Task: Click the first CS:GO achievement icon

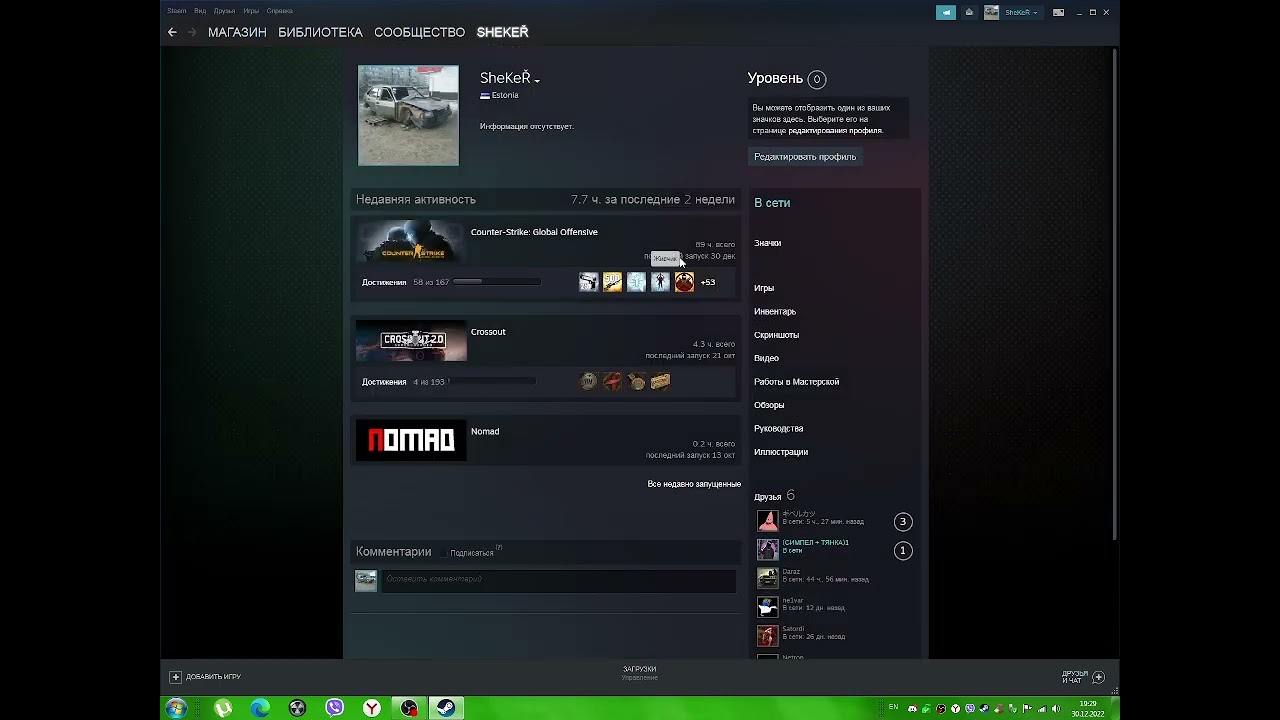Action: (x=588, y=282)
